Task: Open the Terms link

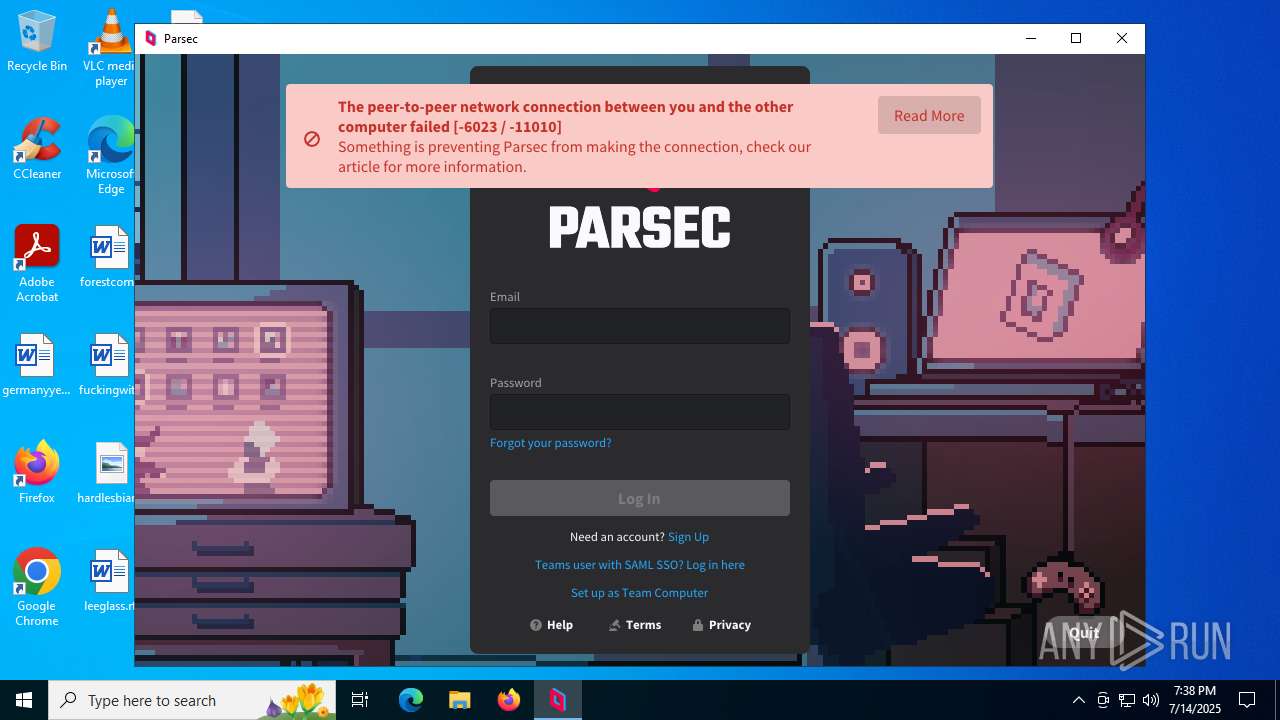Action: [x=634, y=625]
